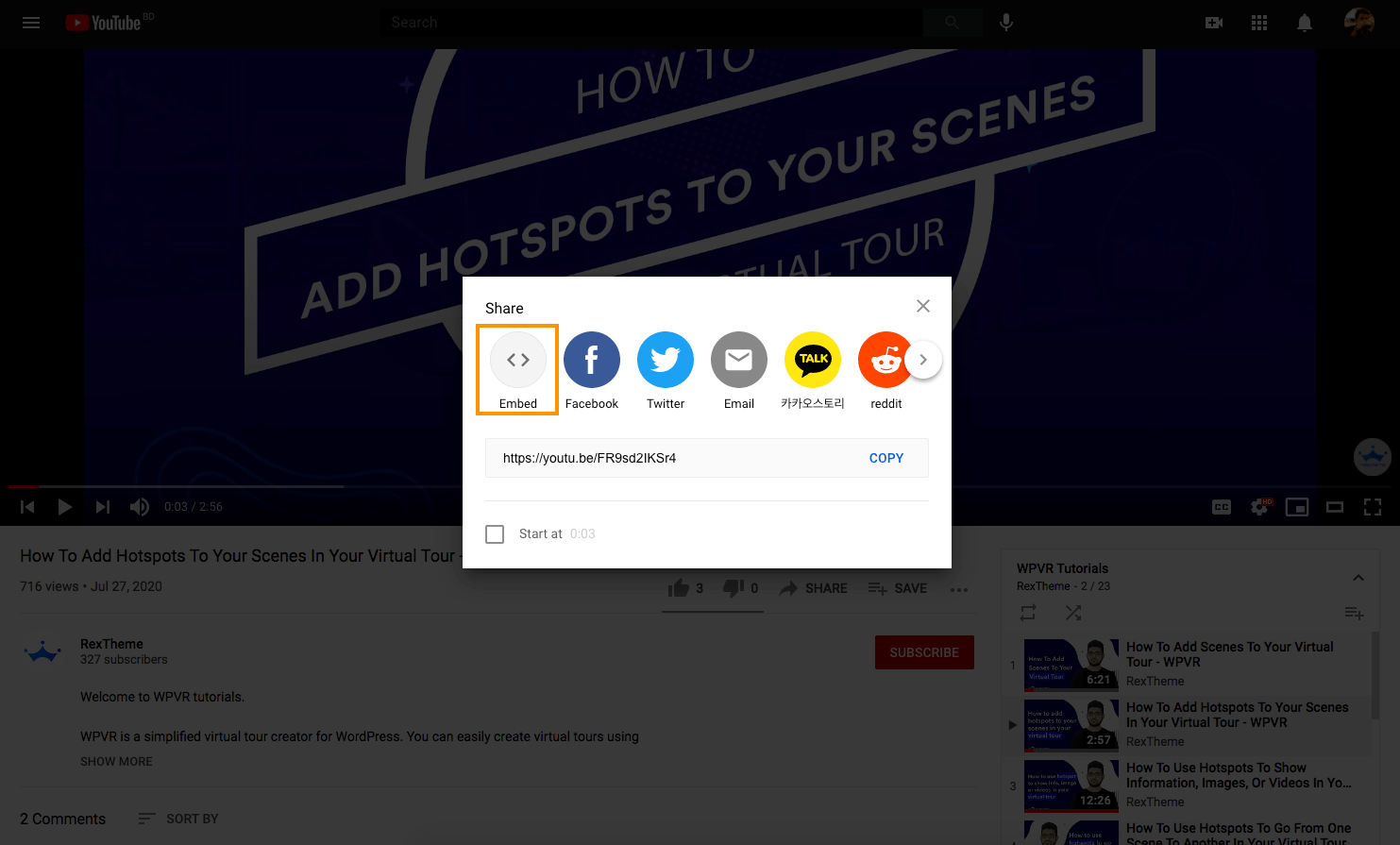
Task: Enter full screen mode
Action: [1373, 507]
